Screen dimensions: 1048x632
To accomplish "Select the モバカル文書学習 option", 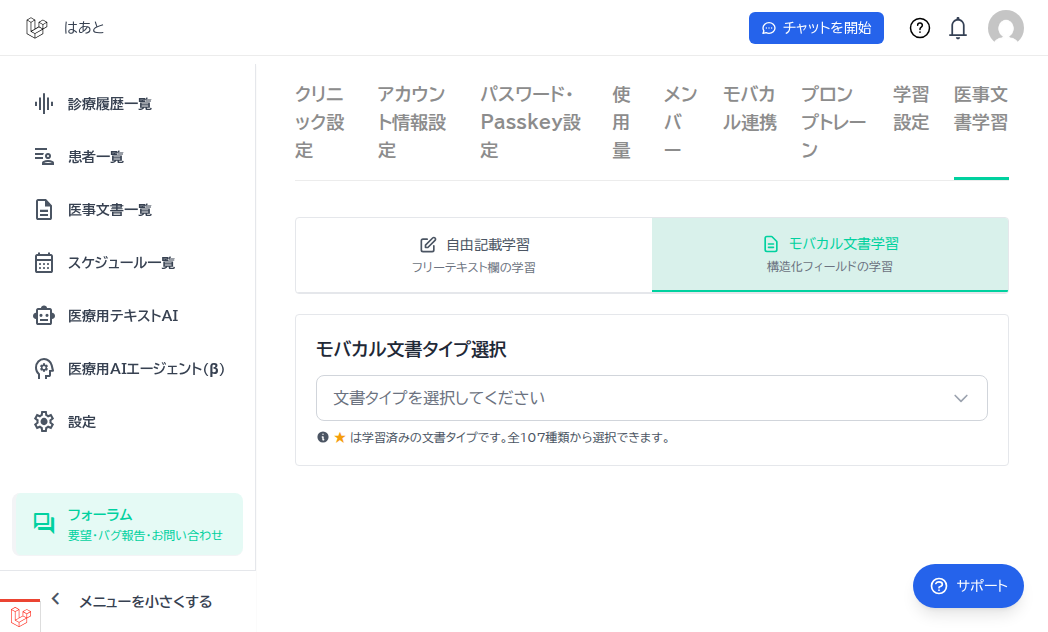I will point(830,252).
